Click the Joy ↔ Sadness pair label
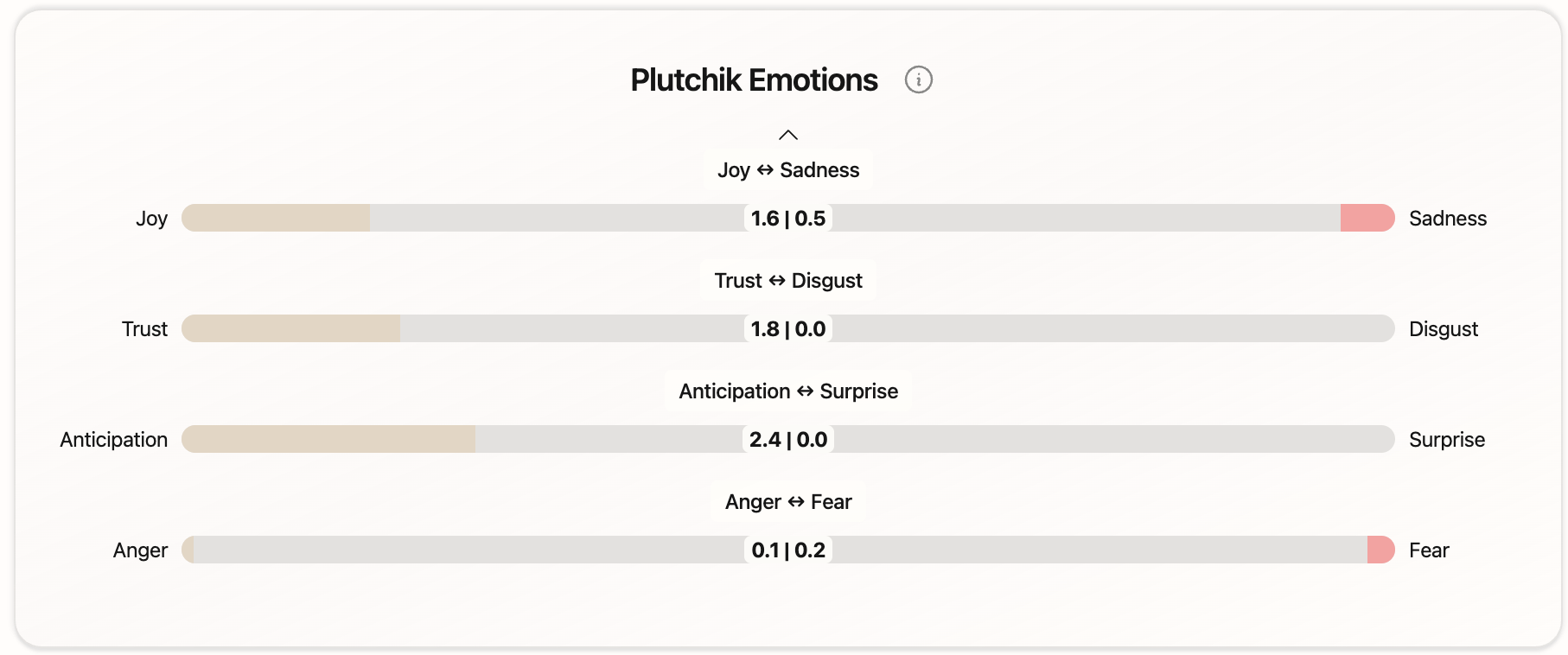The width and height of the screenshot is (1568, 655). coord(787,170)
